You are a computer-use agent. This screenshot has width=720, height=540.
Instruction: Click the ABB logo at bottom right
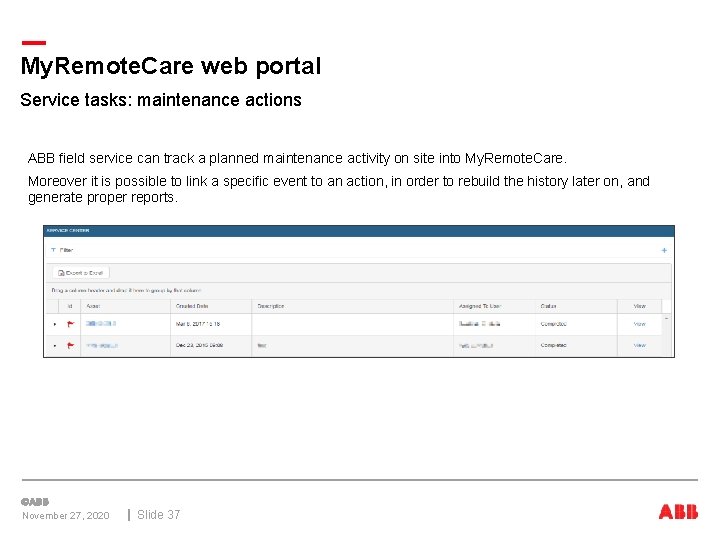tap(678, 512)
